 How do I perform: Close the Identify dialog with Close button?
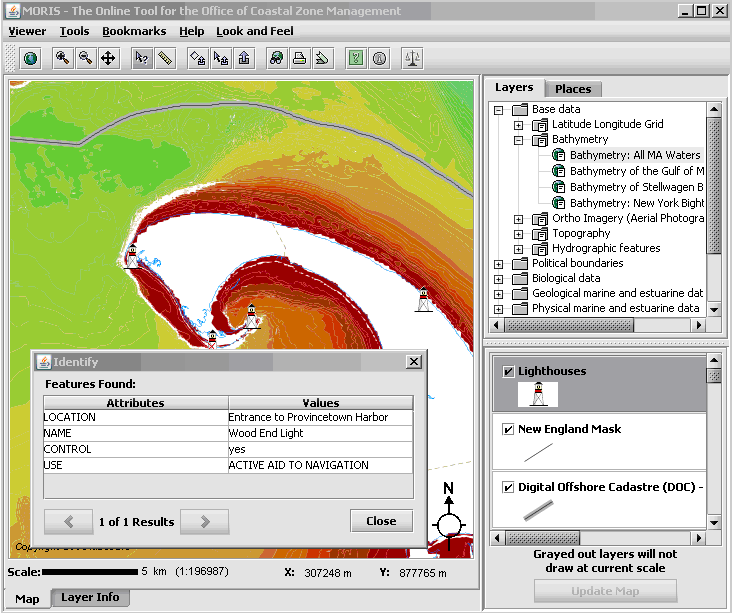tap(381, 521)
